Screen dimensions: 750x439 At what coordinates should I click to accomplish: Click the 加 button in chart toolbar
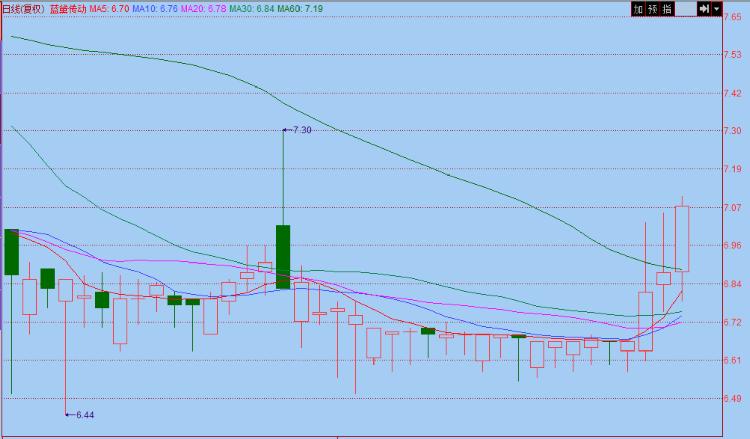638,9
